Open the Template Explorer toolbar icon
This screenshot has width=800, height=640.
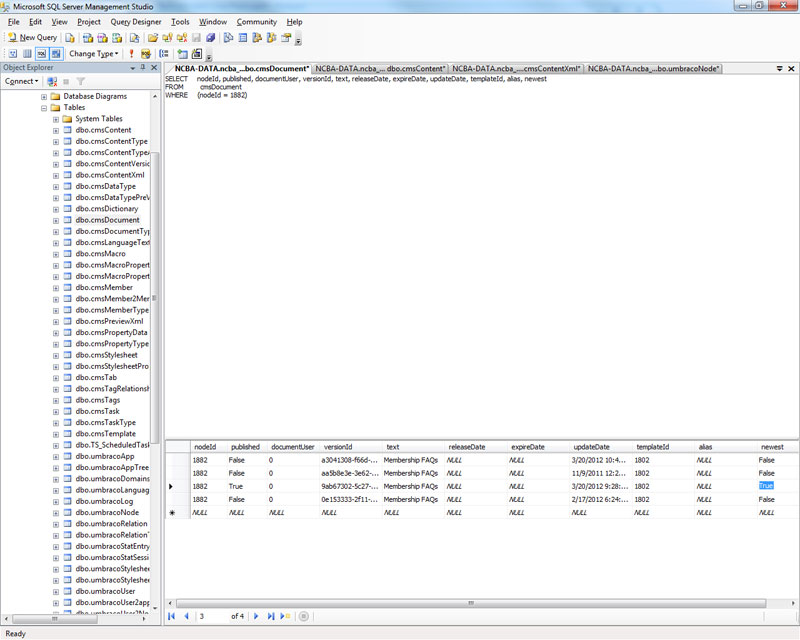tap(271, 38)
